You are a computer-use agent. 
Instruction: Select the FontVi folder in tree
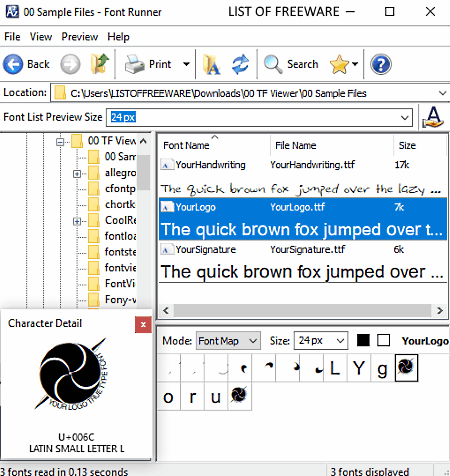click(x=113, y=284)
